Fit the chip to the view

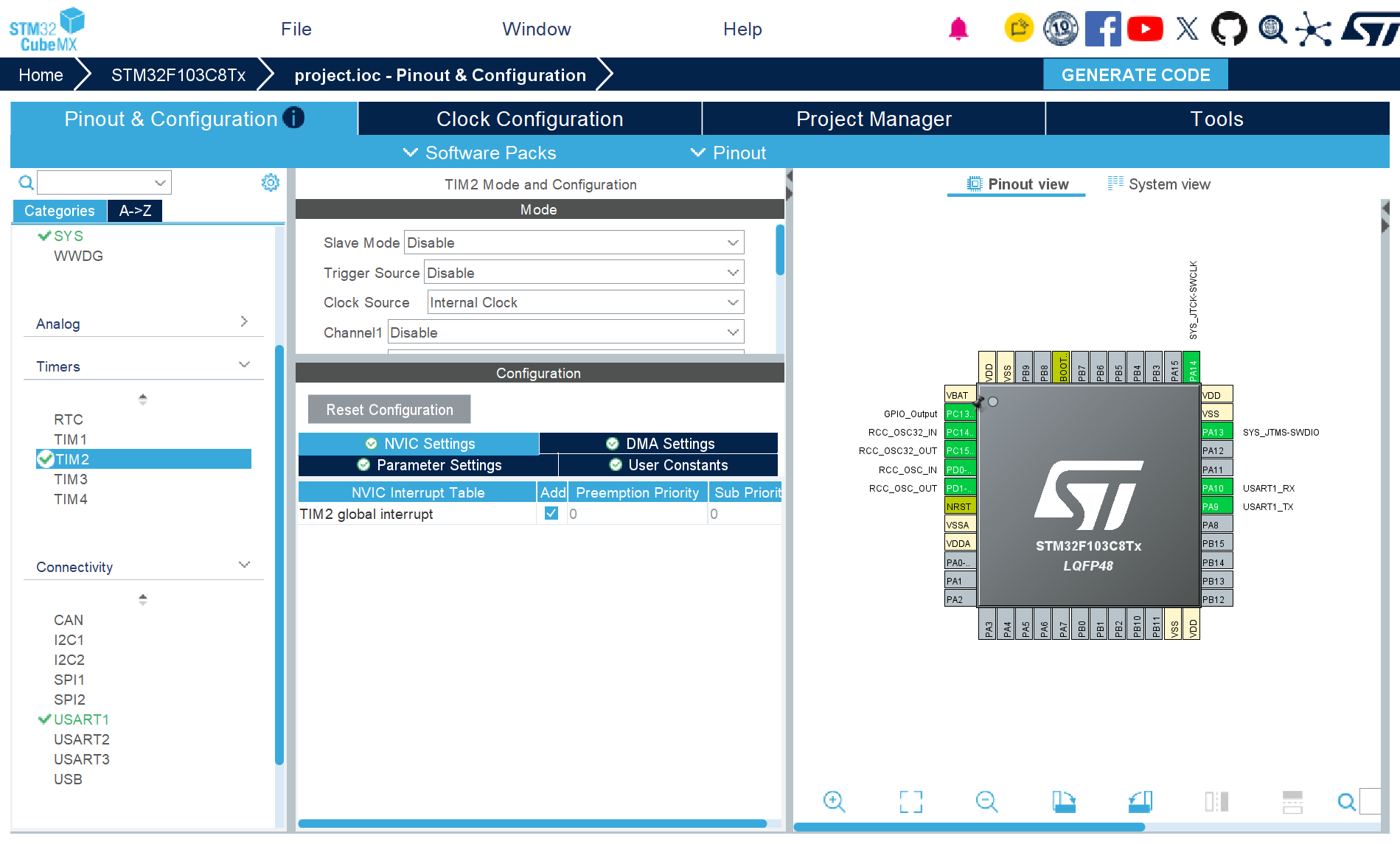(911, 801)
